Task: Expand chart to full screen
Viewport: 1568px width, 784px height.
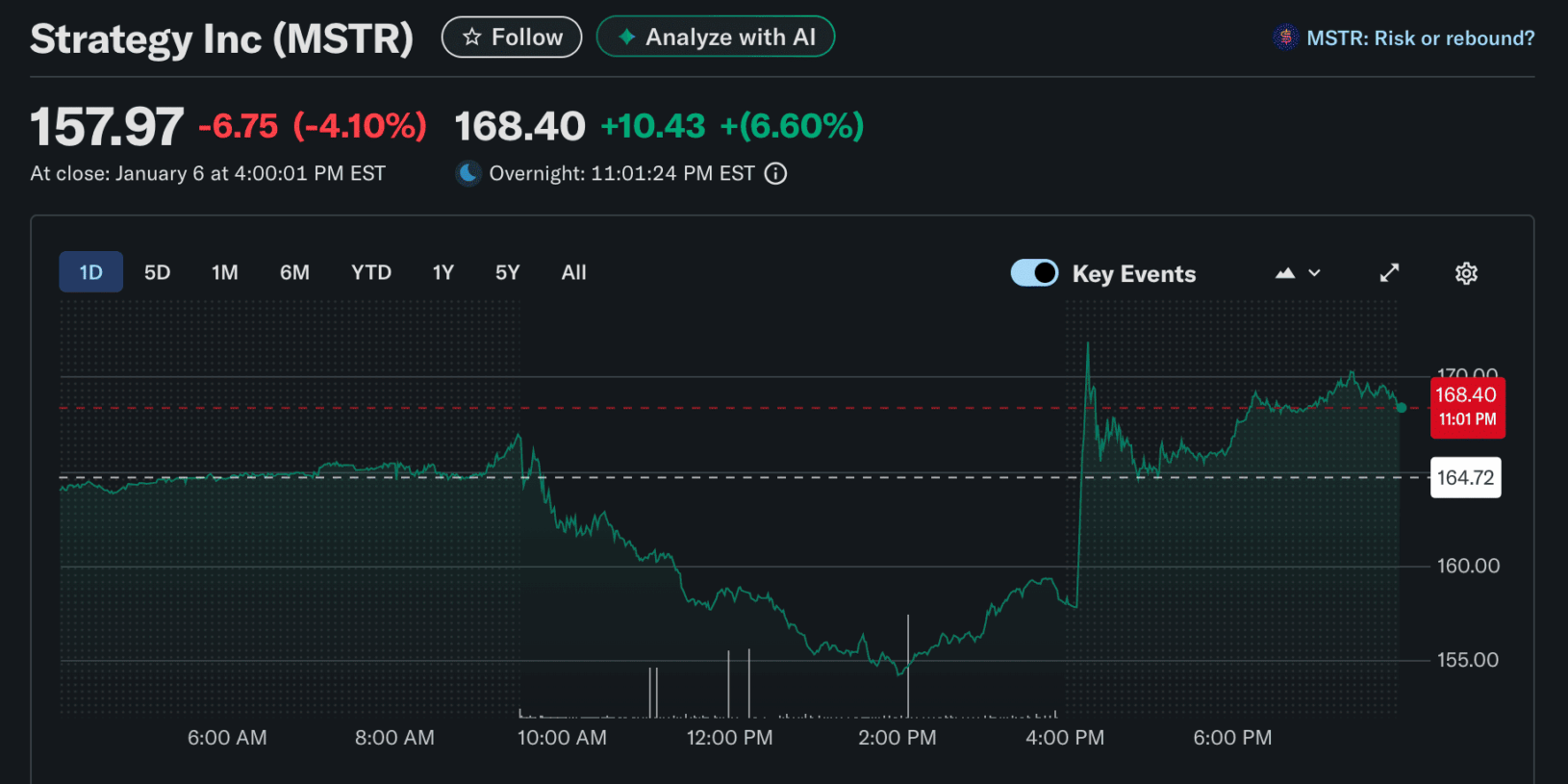Action: tap(1389, 273)
